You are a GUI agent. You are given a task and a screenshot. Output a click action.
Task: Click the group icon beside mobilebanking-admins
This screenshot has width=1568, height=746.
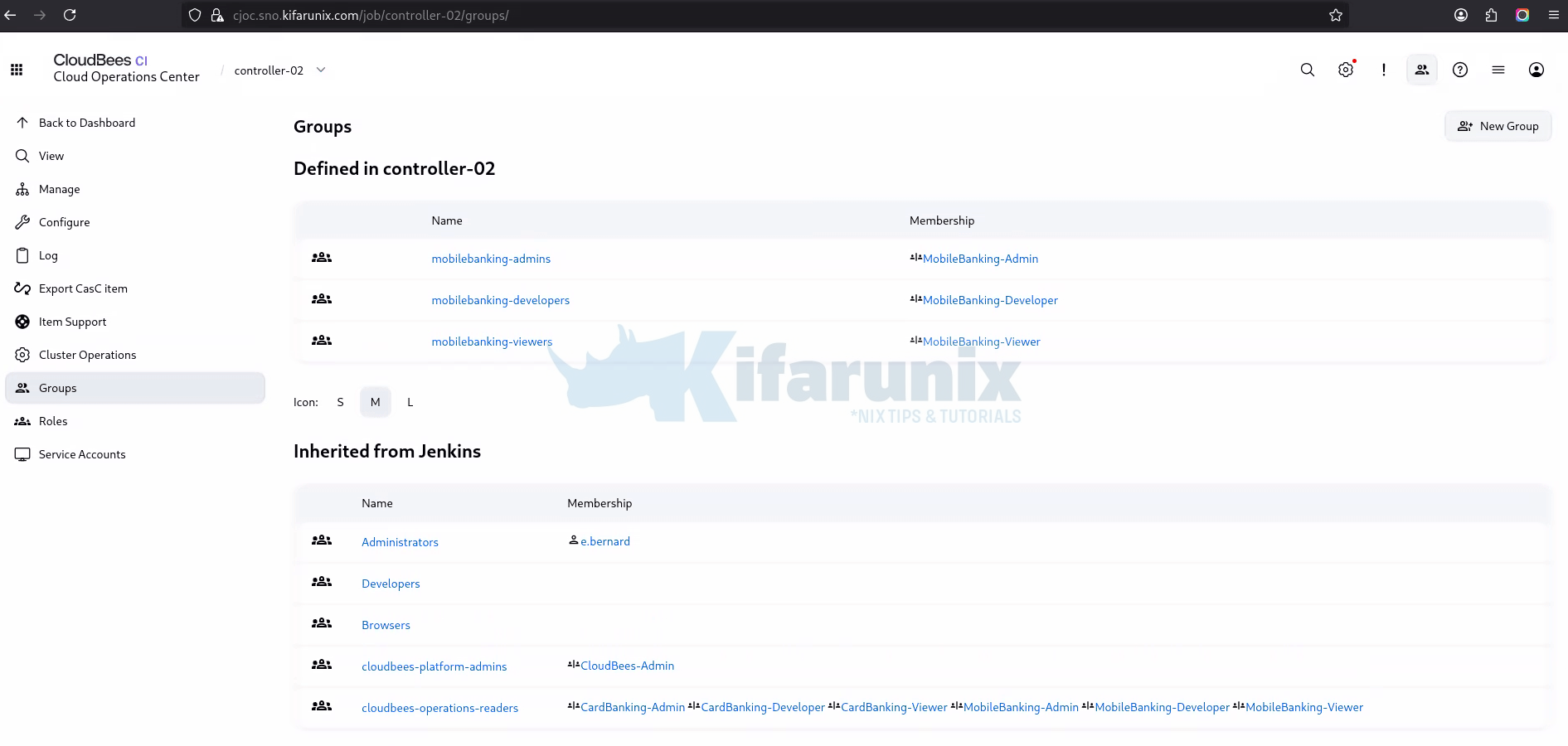tap(322, 258)
